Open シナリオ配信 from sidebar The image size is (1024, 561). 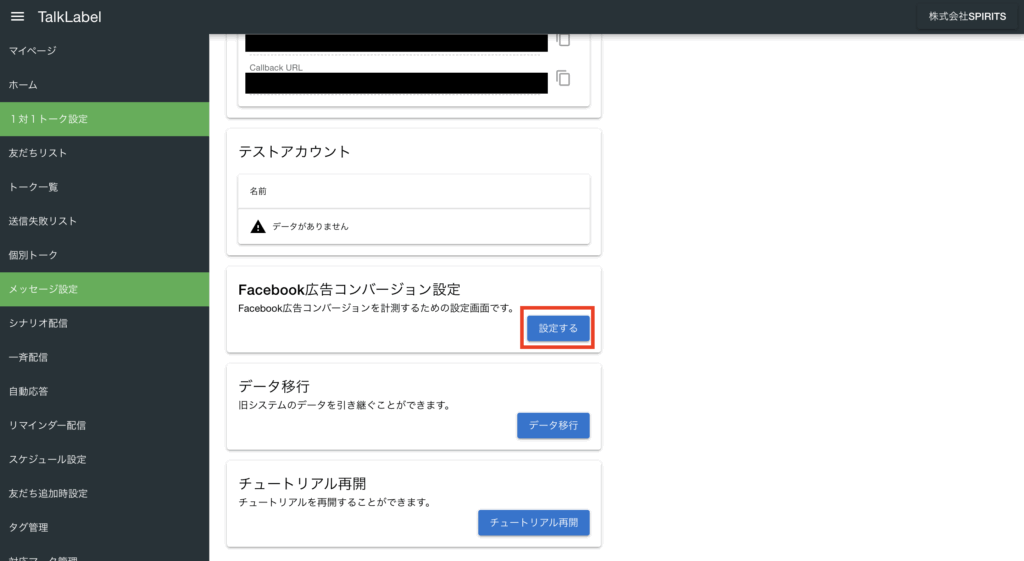click(38, 323)
